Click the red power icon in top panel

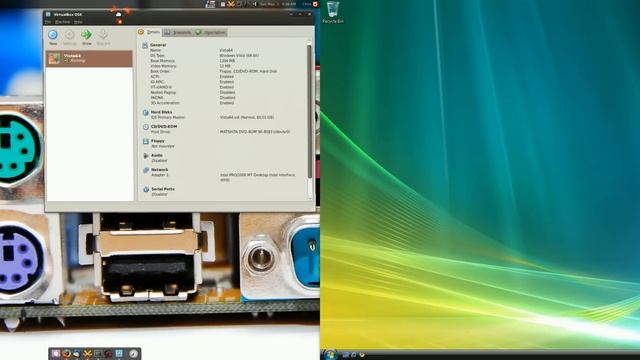[315, 4]
